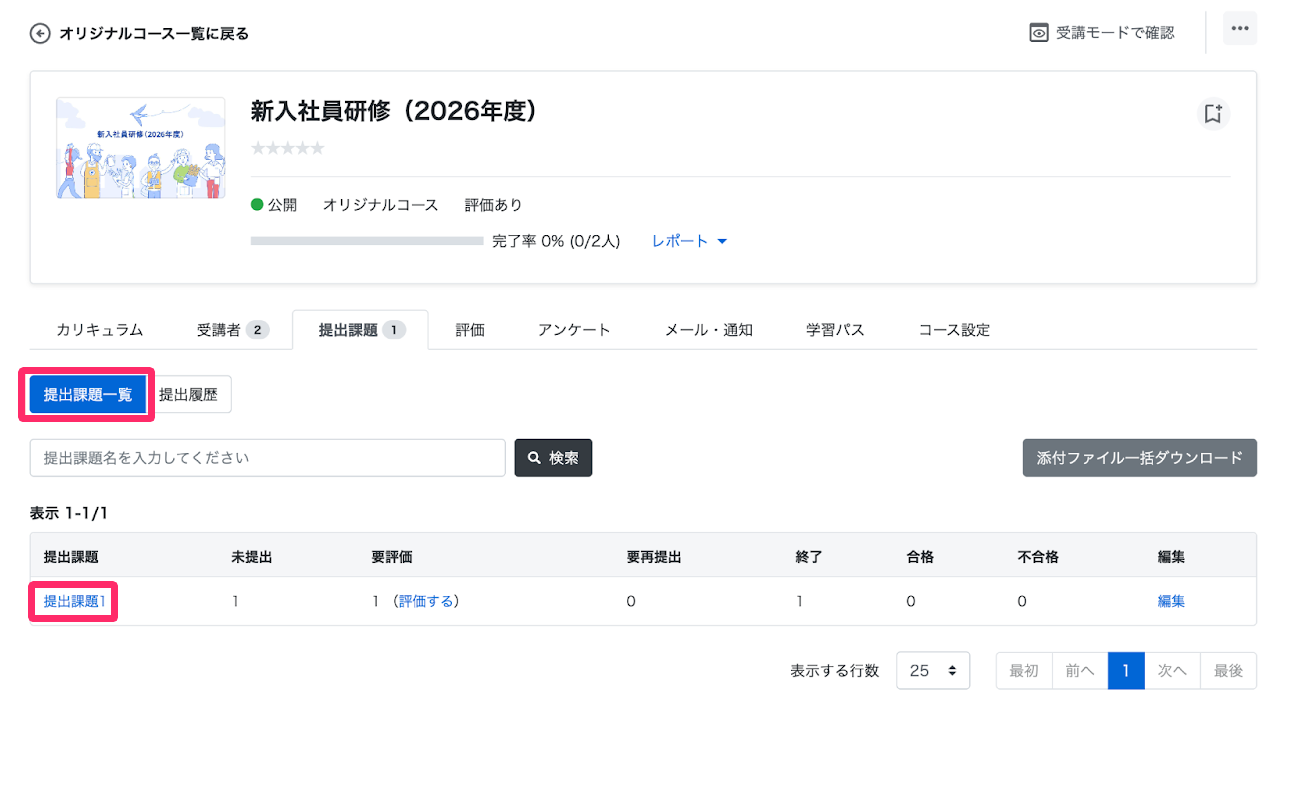Switch to the 受講者 tab
The width and height of the screenshot is (1291, 810).
click(x=232, y=330)
